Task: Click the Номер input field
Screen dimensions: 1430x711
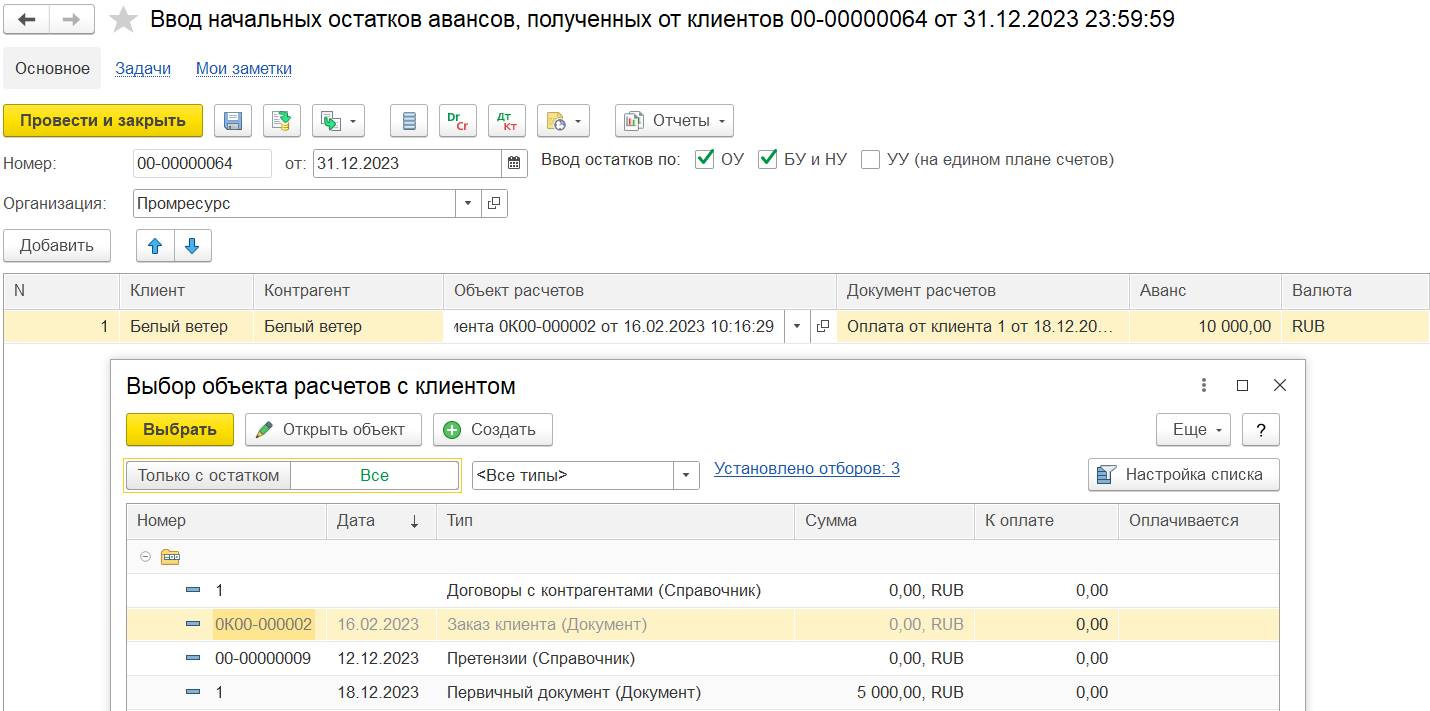Action: [201, 163]
